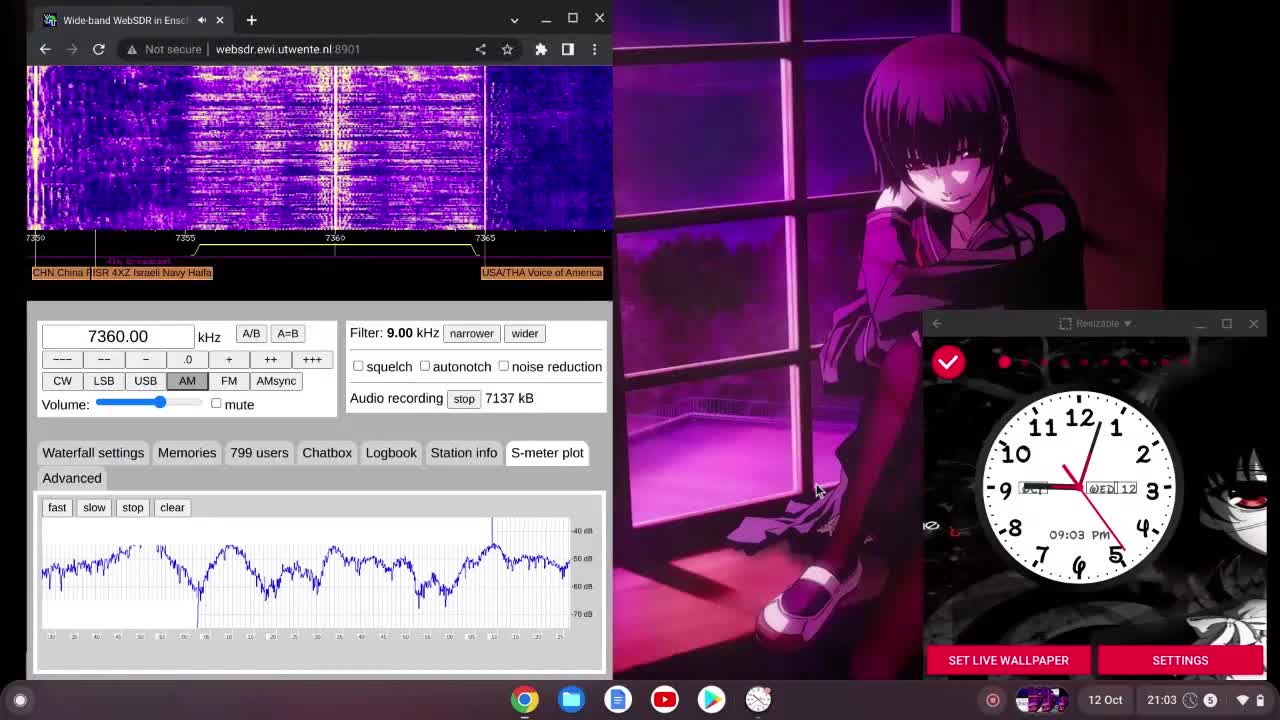Tap the red checkmark in the clock app
This screenshot has height=720, width=1280.
[x=948, y=362]
